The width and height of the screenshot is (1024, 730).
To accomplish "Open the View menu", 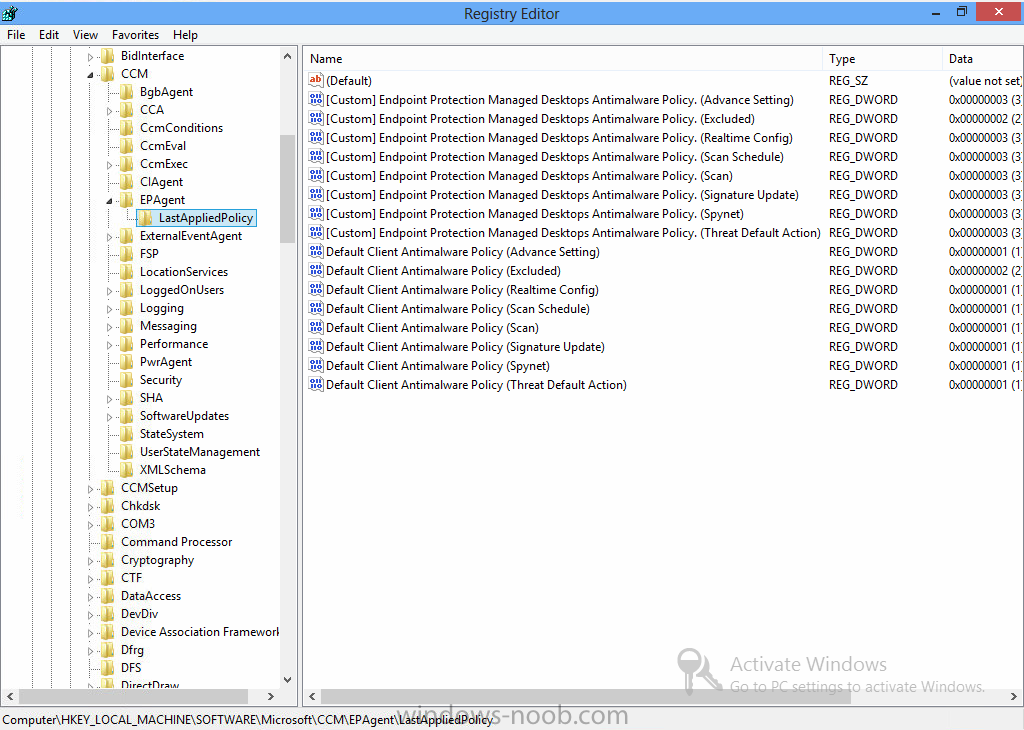I will pos(86,35).
